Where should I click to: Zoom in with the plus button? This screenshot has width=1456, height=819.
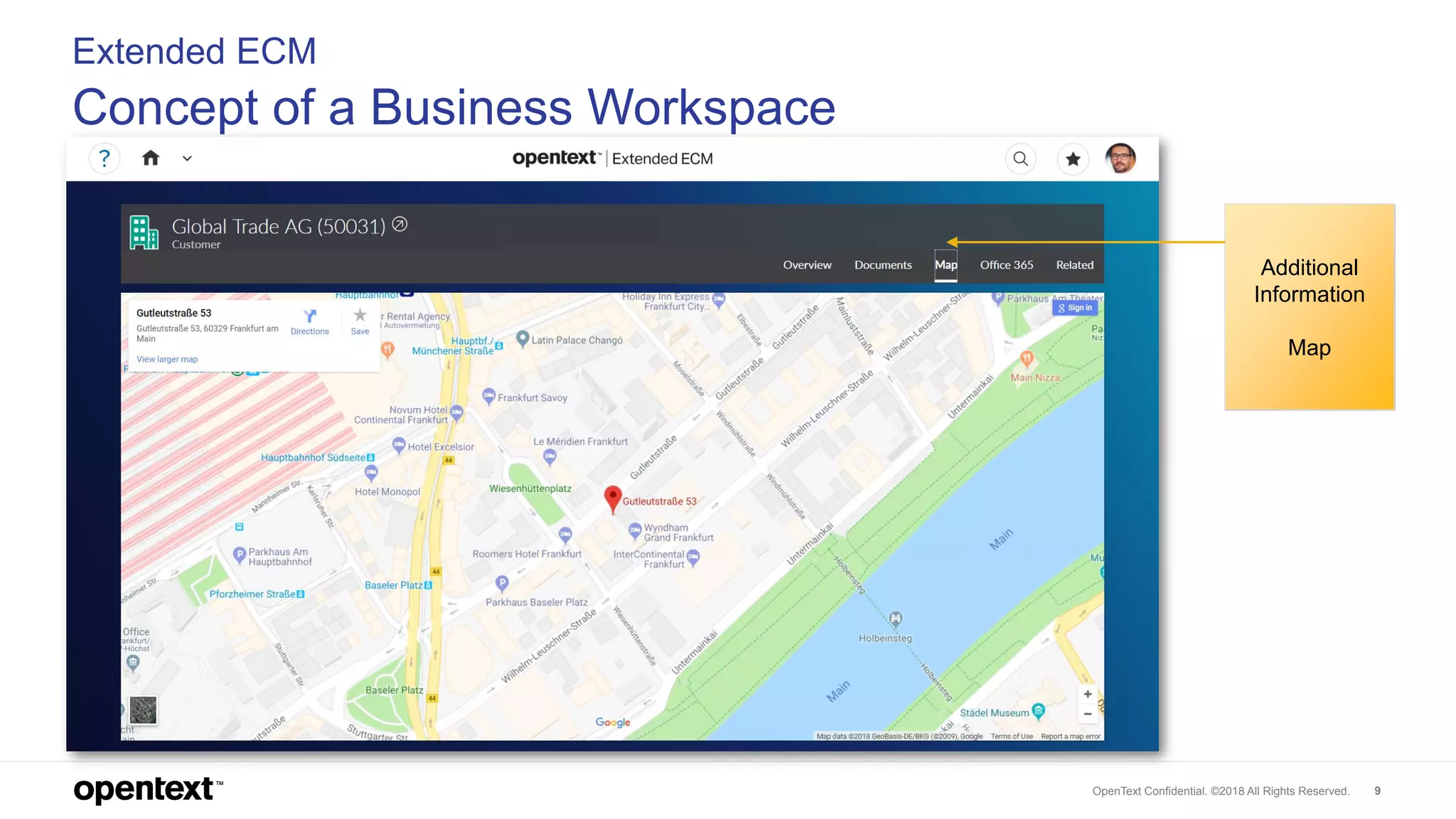[1087, 695]
